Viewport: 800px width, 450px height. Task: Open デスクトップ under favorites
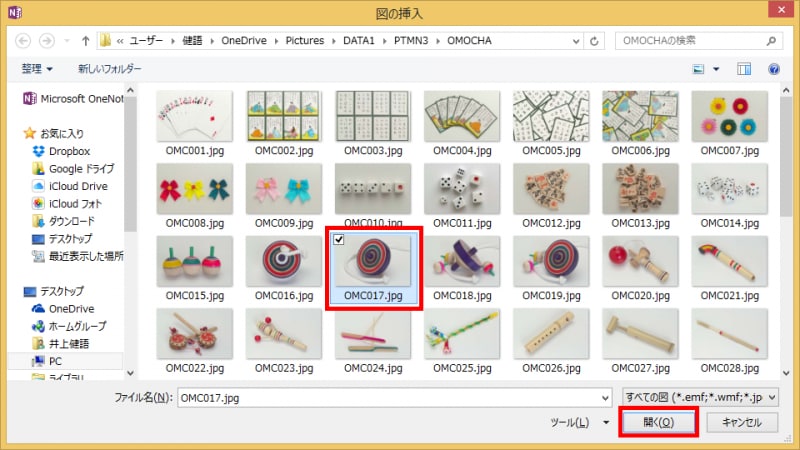pos(62,239)
